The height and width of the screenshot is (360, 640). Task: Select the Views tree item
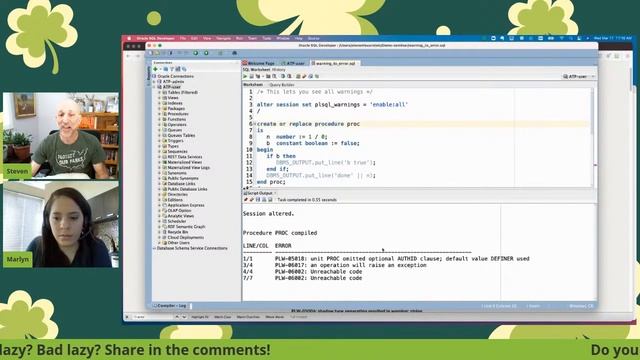(173, 98)
